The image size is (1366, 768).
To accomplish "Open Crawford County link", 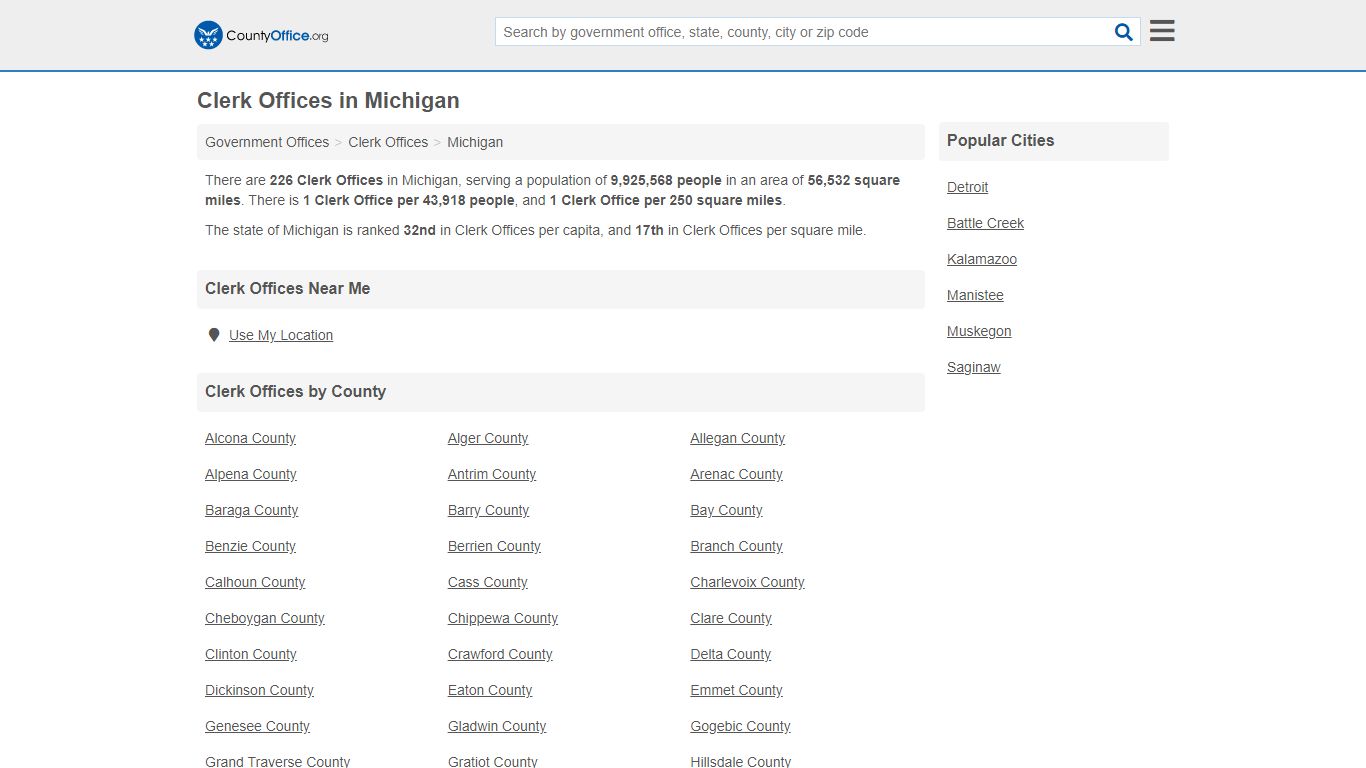I will 500,654.
